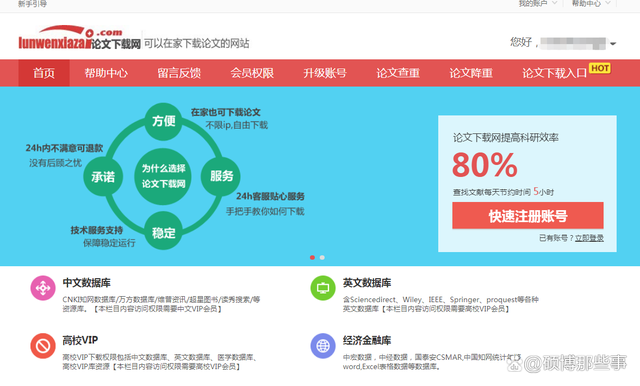Click the green English database monitor icon
640x386 pixels.
[323, 288]
